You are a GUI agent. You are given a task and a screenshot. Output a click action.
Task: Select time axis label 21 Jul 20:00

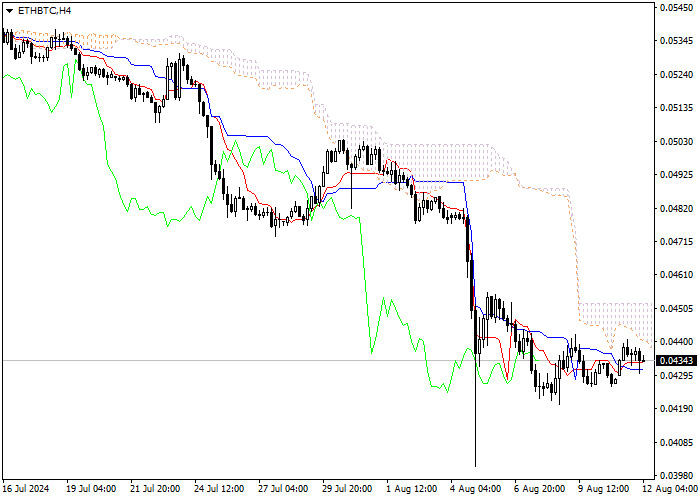click(x=155, y=489)
